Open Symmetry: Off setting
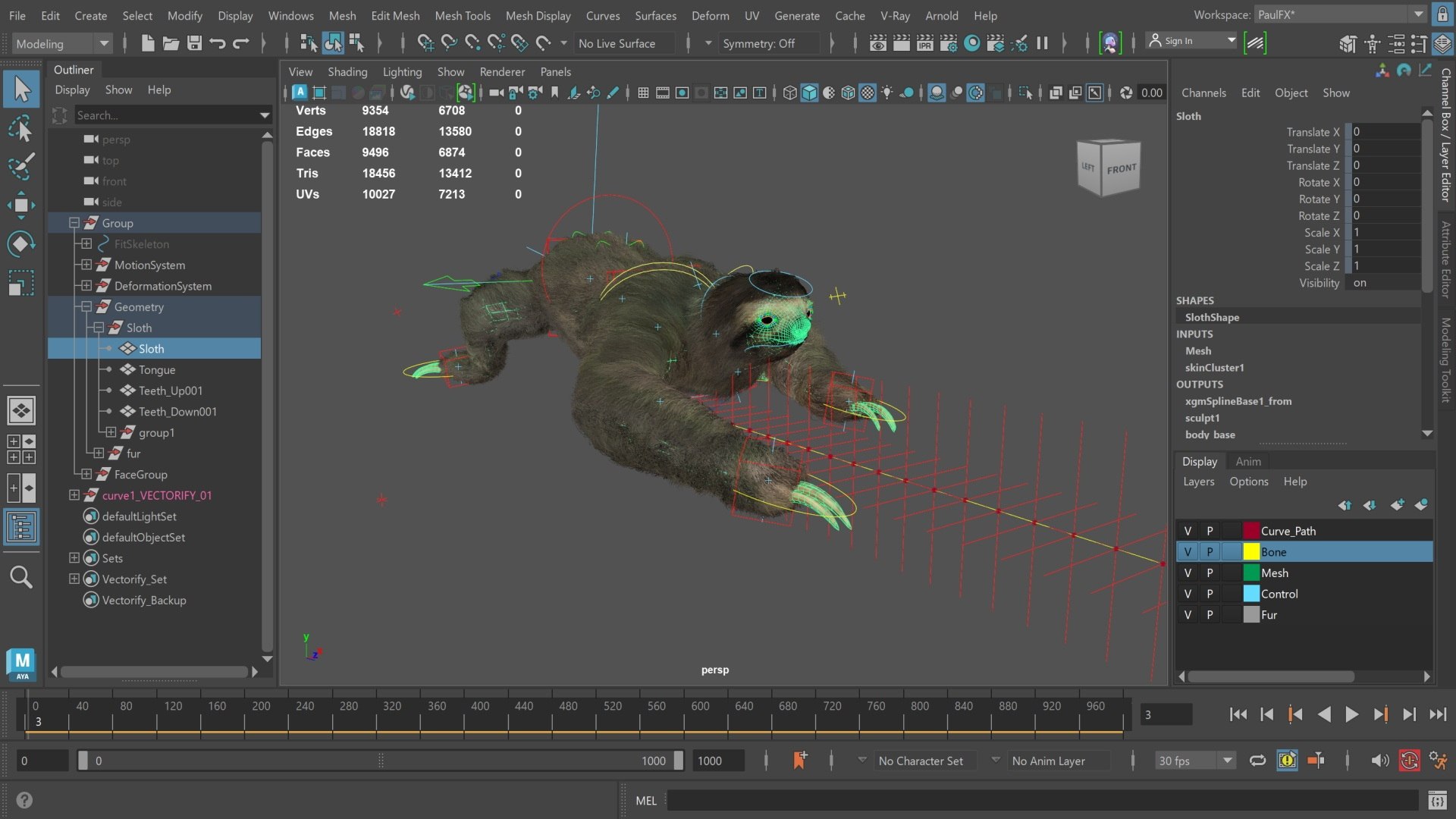This screenshot has height=819, width=1456. (x=768, y=44)
